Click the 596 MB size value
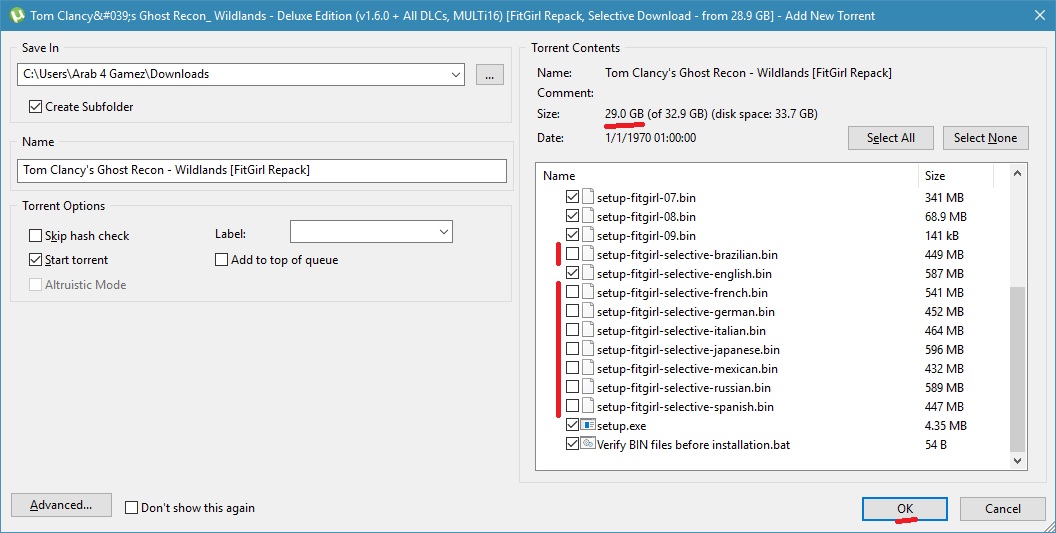Viewport: 1056px width, 533px height. 944,350
